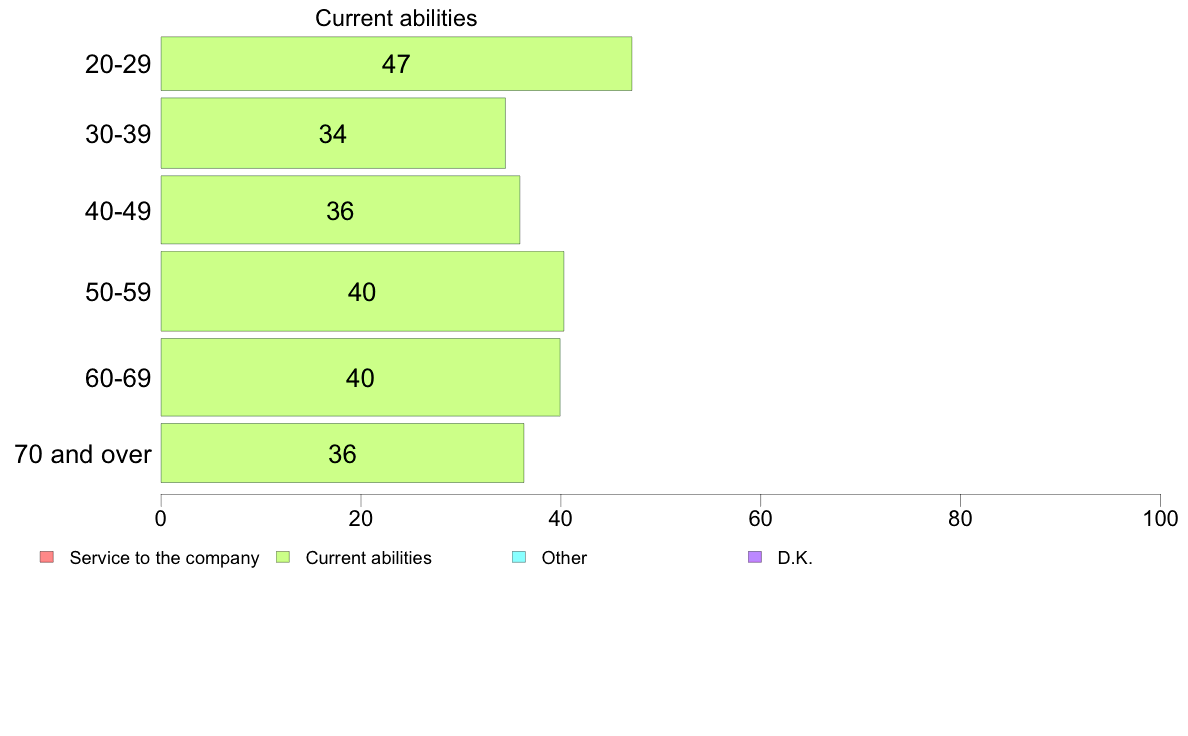Image resolution: width=1188 pixels, height=736 pixels.
Task: Click the cyan Other legend swatch
Action: pos(519,557)
